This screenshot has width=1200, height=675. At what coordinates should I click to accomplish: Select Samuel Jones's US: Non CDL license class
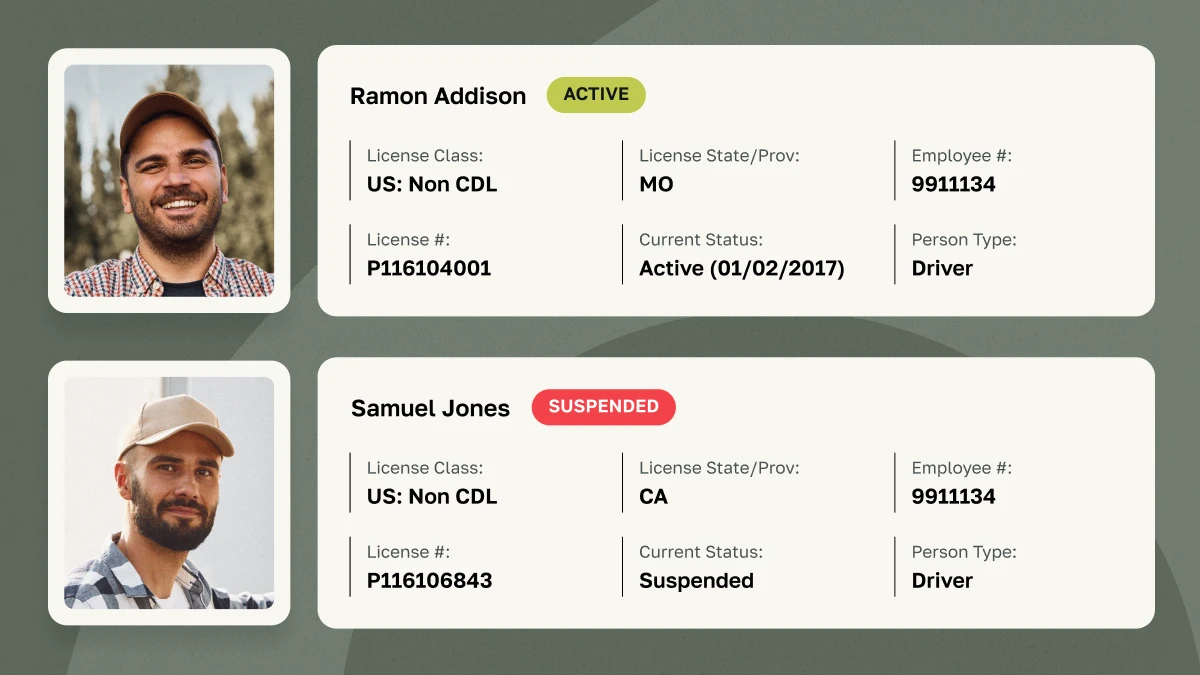432,496
